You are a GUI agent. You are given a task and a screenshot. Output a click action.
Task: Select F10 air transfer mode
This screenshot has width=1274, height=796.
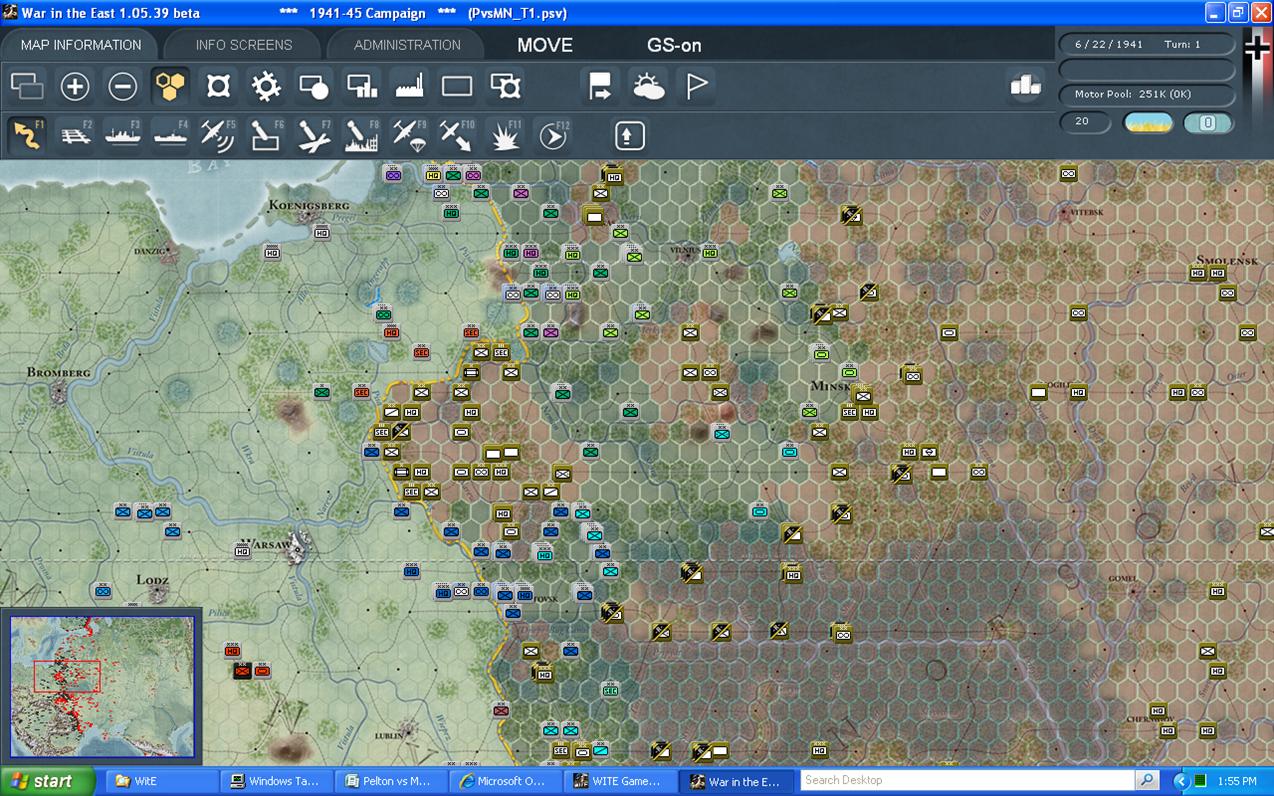(x=457, y=135)
